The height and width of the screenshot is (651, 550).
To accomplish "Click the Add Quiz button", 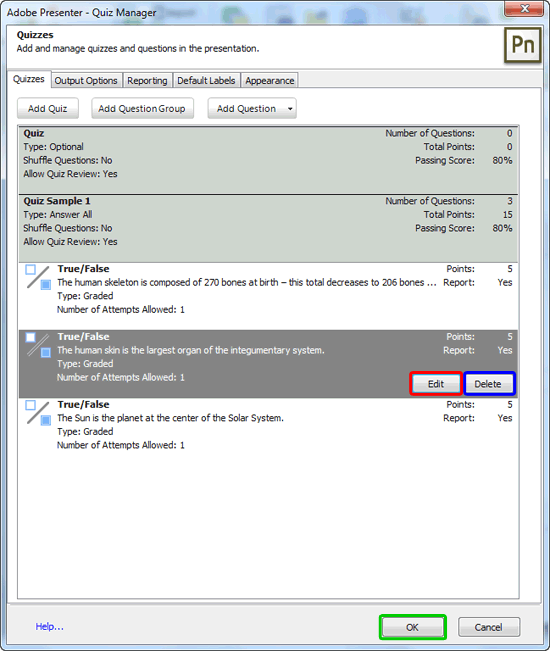I will (48, 109).
